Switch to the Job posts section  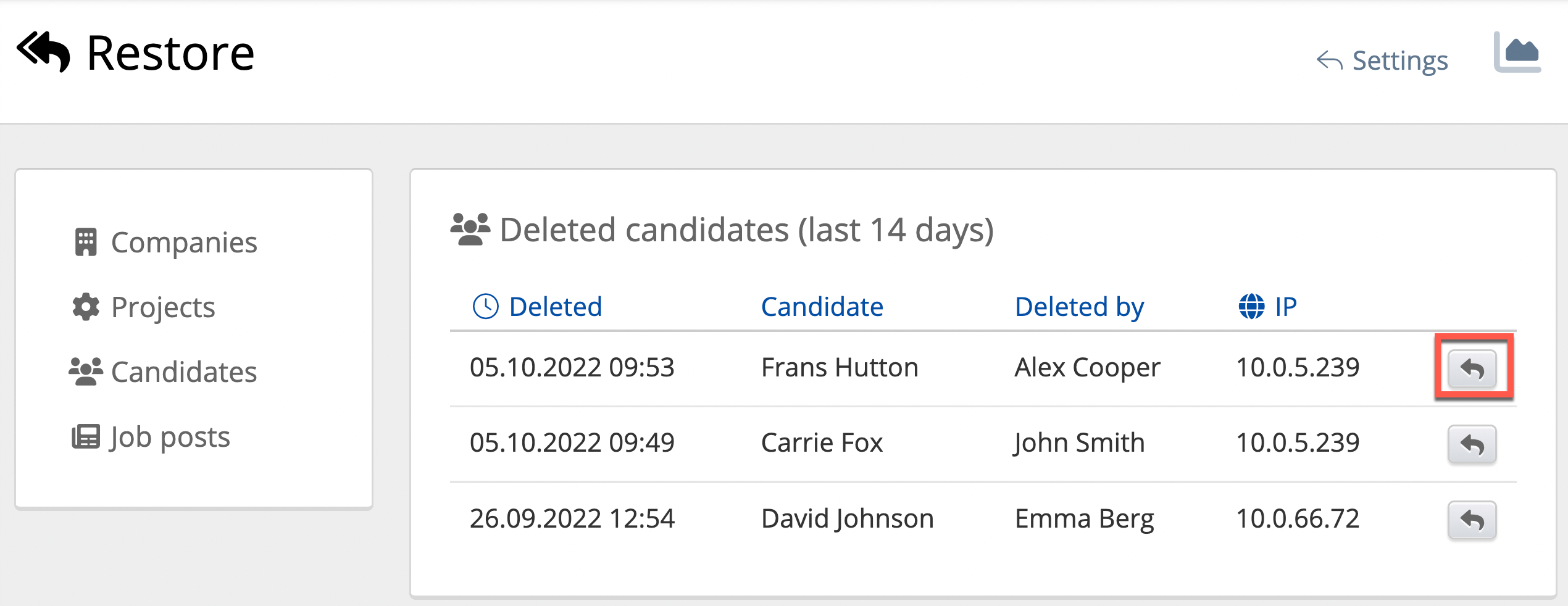pyautogui.click(x=170, y=437)
